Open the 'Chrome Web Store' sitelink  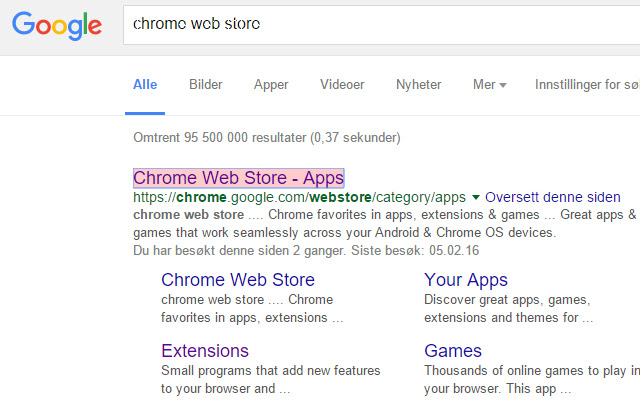pyautogui.click(x=238, y=280)
